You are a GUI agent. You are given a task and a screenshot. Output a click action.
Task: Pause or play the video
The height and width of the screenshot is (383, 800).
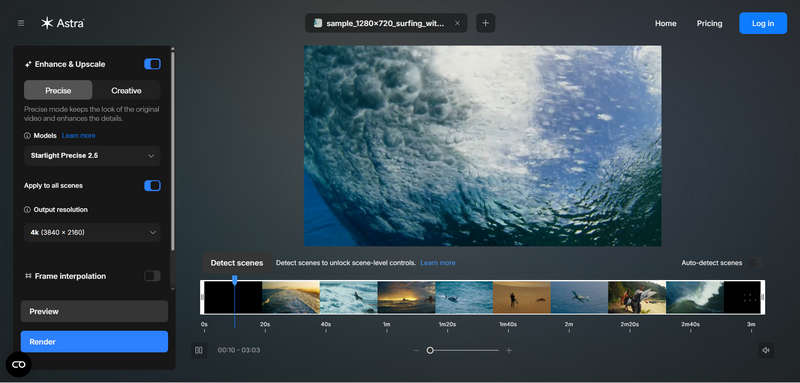pos(199,350)
